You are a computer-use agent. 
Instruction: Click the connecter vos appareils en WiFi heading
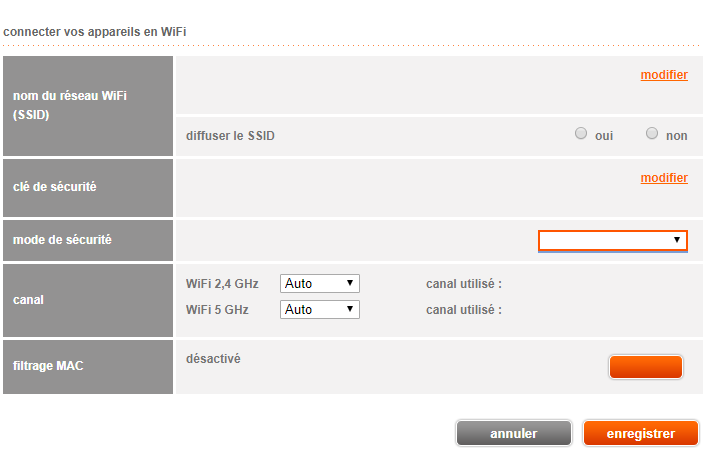95,32
